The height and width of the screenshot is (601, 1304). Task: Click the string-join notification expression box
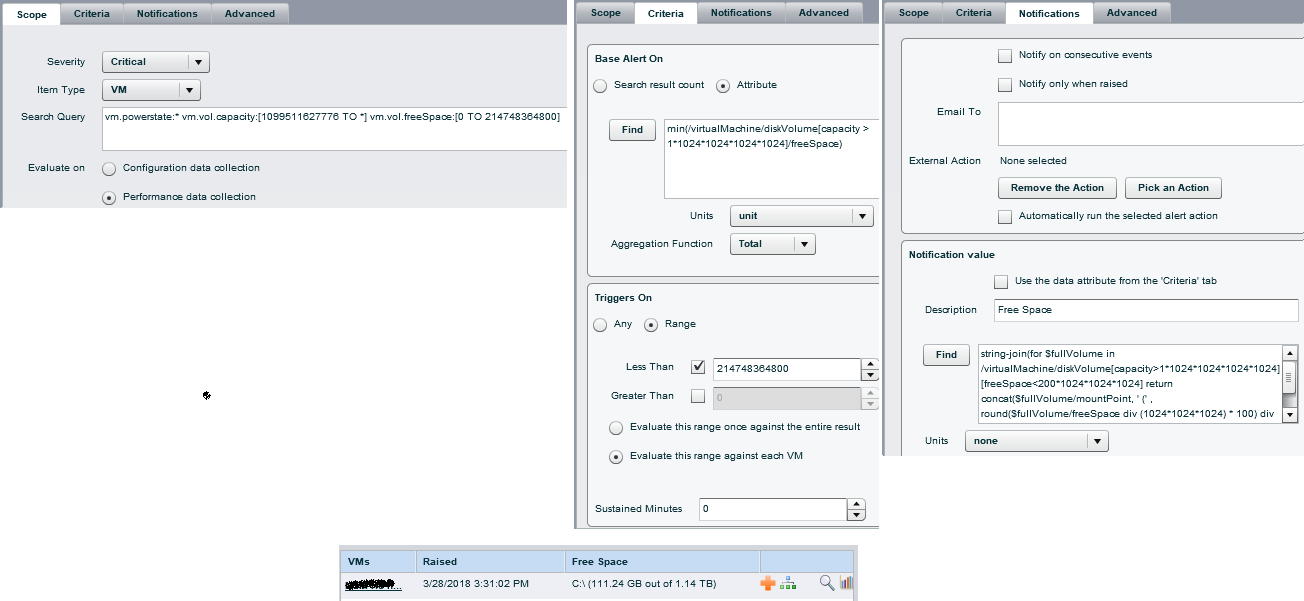point(1129,384)
